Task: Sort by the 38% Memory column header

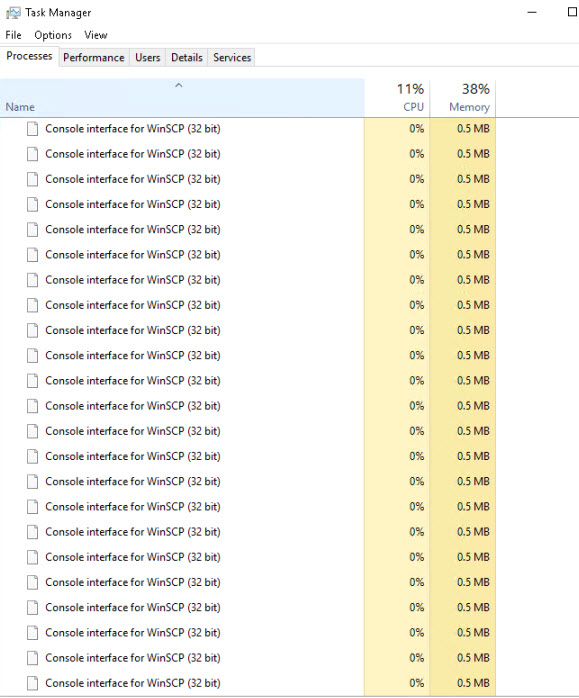Action: pyautogui.click(x=463, y=98)
